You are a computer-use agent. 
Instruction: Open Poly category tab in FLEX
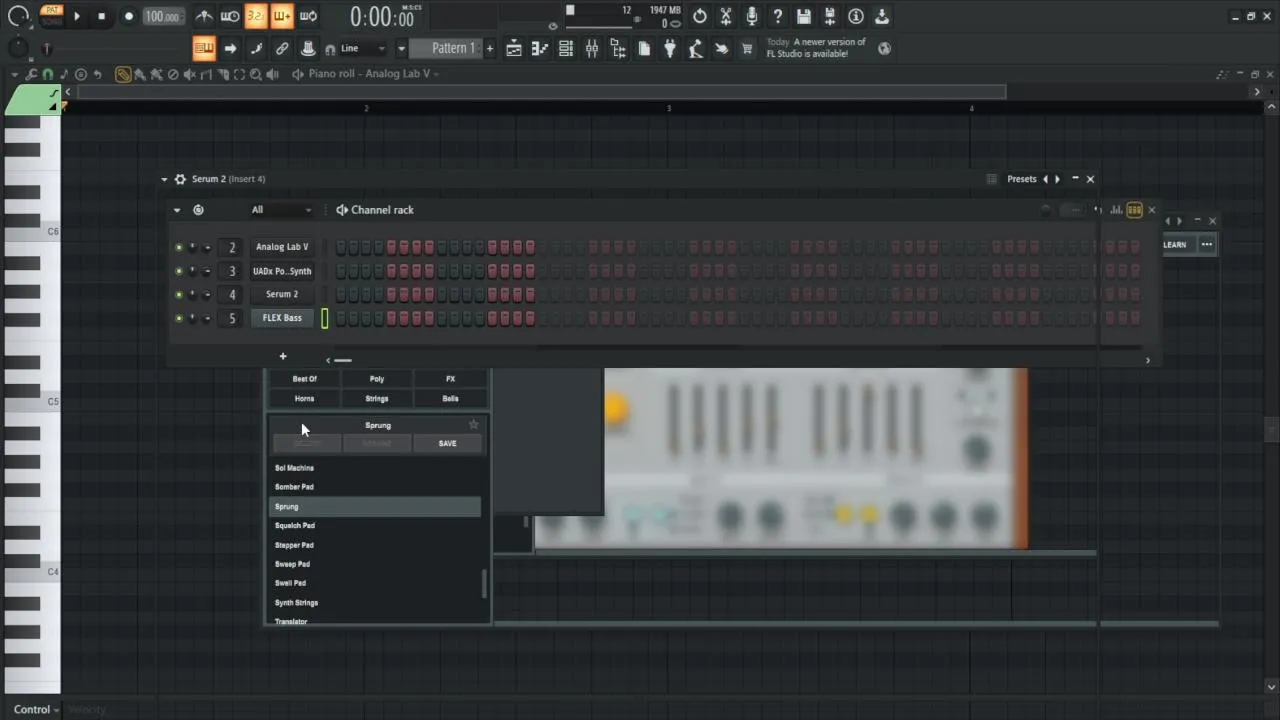pyautogui.click(x=377, y=379)
